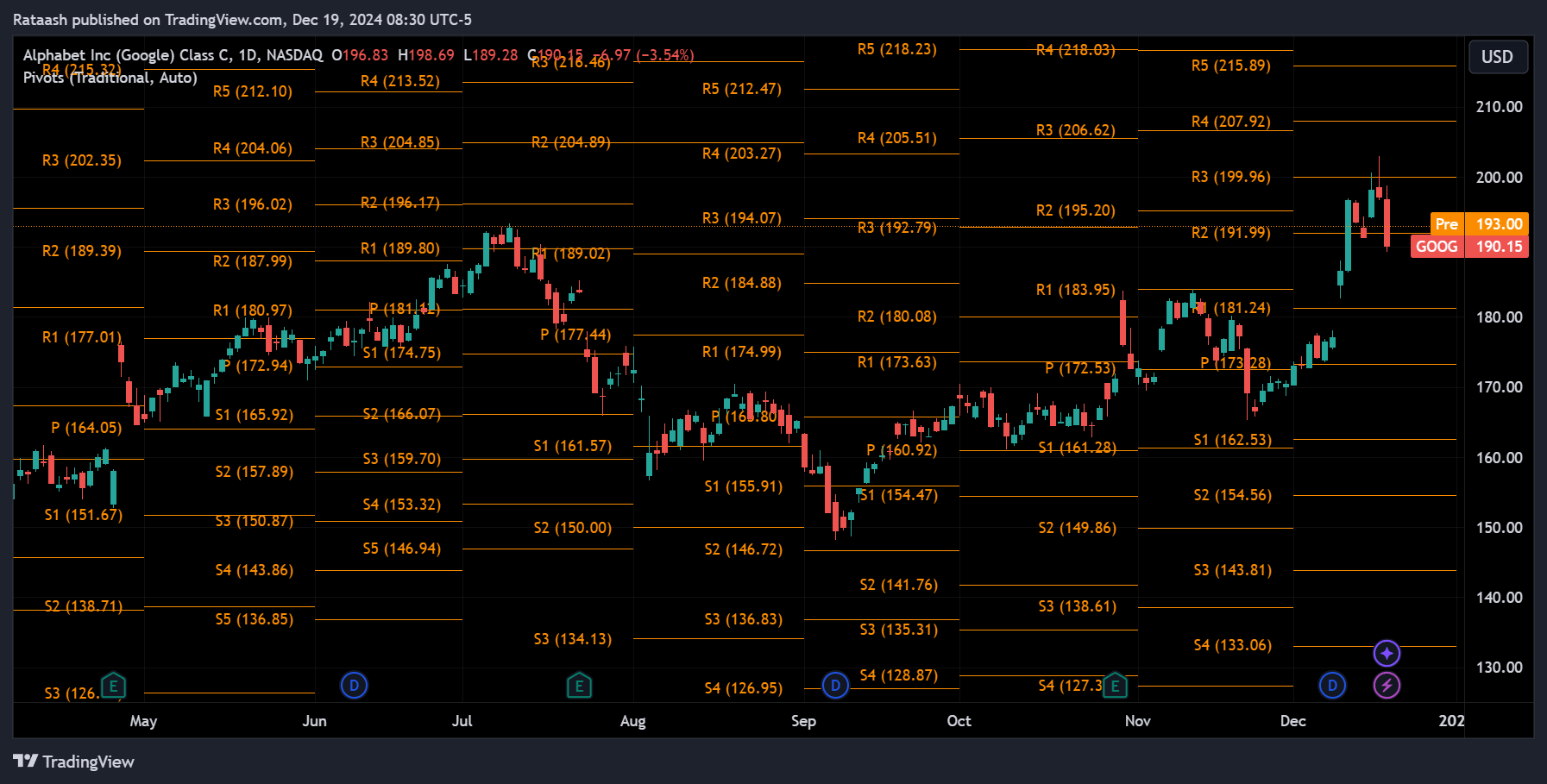Click the R3 (199.96) pivot label
Screen dimensions: 1547x784
(1231, 177)
